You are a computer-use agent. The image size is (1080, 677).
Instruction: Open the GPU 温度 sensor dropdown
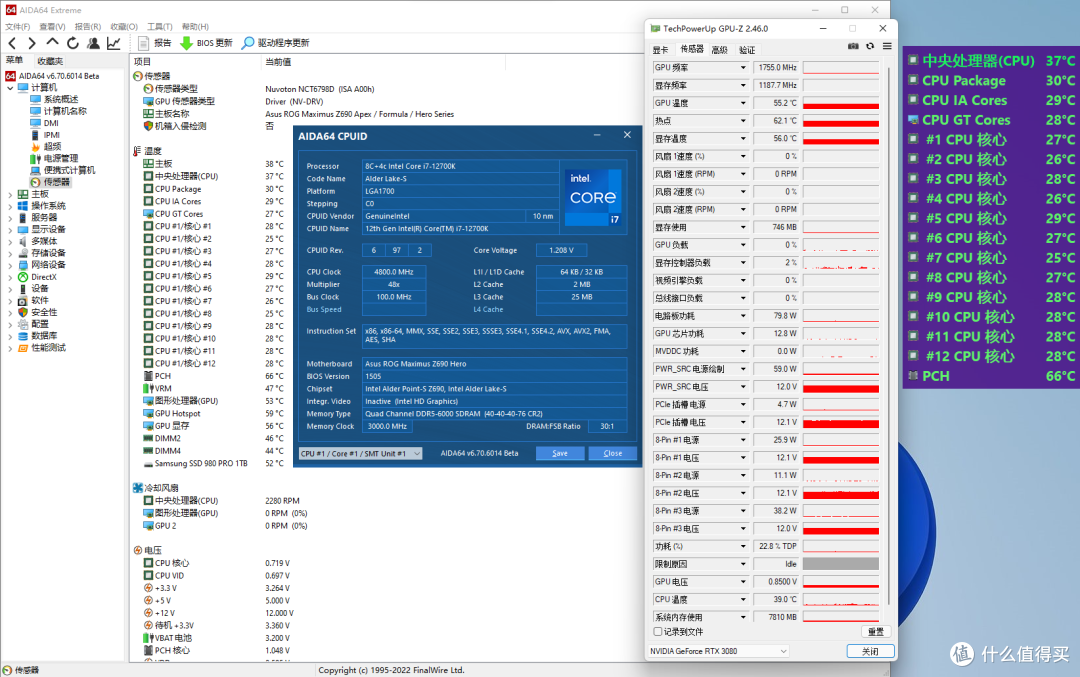point(742,103)
